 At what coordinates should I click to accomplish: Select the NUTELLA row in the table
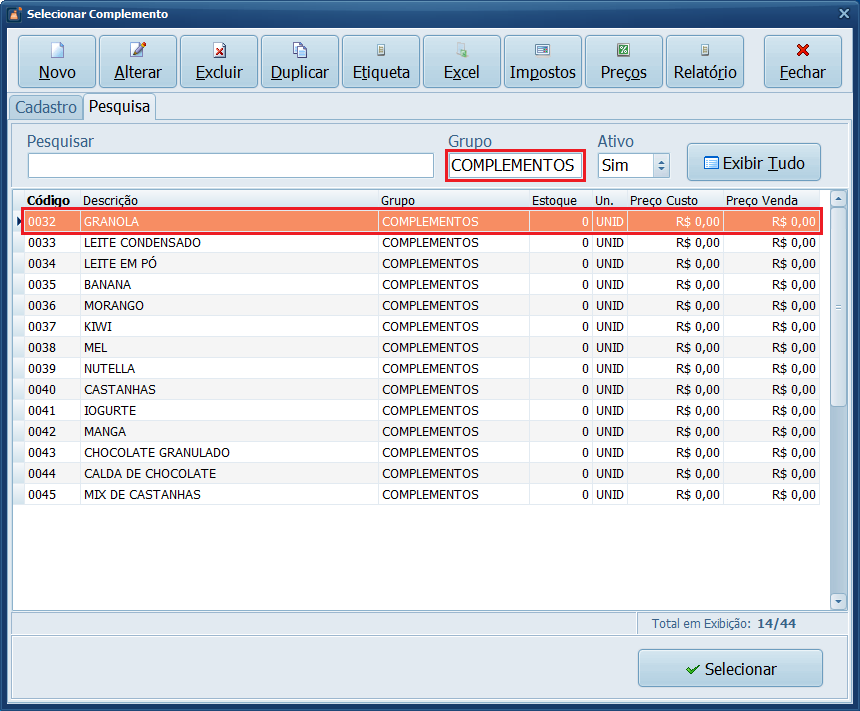[x=110, y=369]
